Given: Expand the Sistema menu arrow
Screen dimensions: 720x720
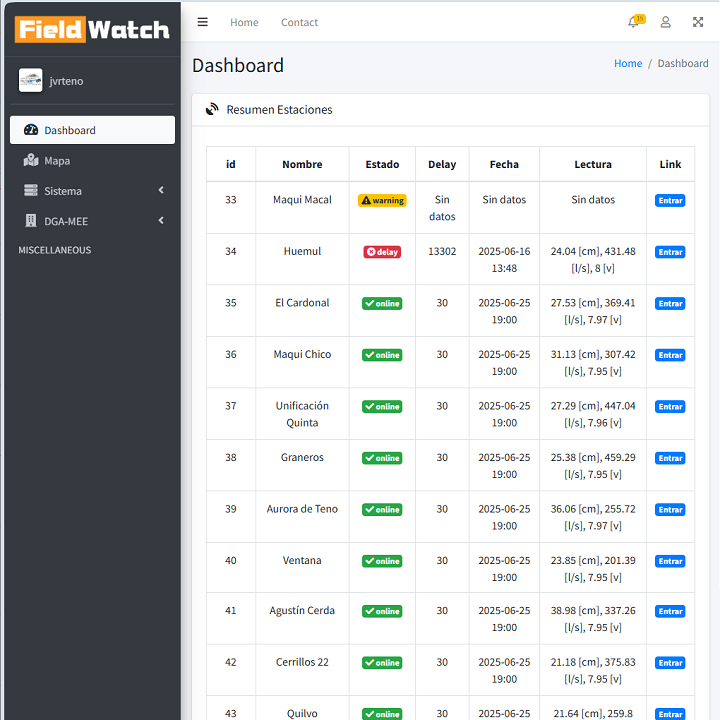Looking at the screenshot, I should pos(161,191).
